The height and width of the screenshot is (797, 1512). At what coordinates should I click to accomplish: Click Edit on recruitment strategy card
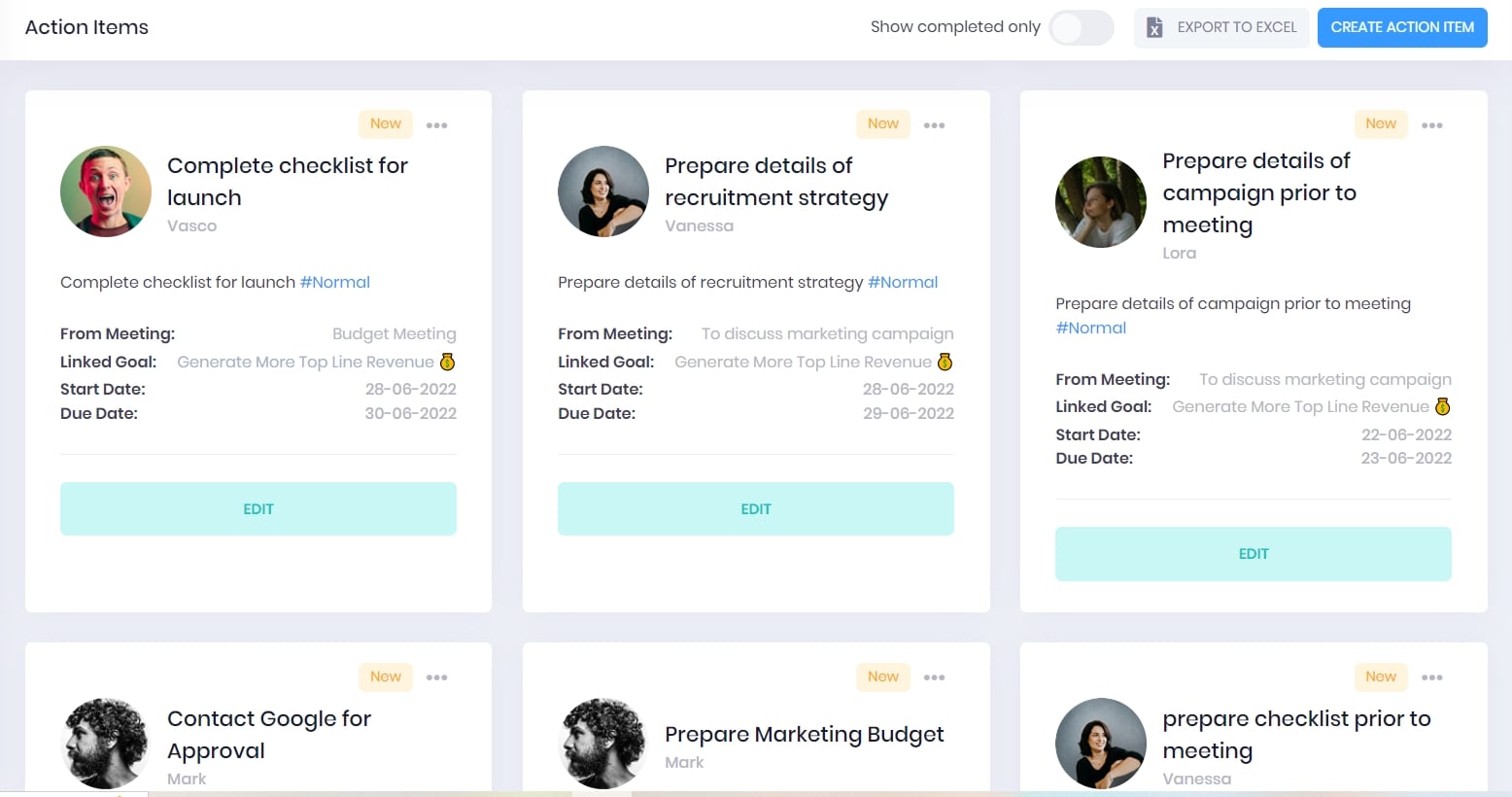coord(756,509)
